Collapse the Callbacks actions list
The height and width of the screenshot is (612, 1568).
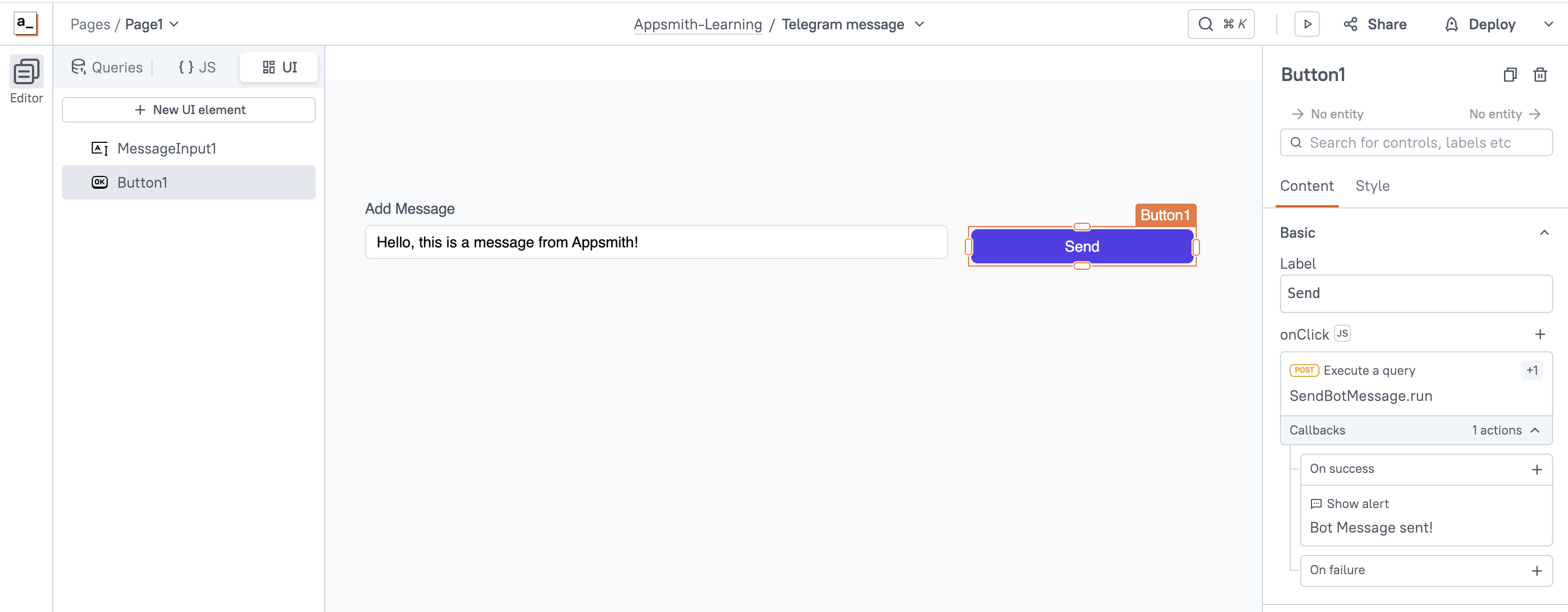coord(1535,430)
